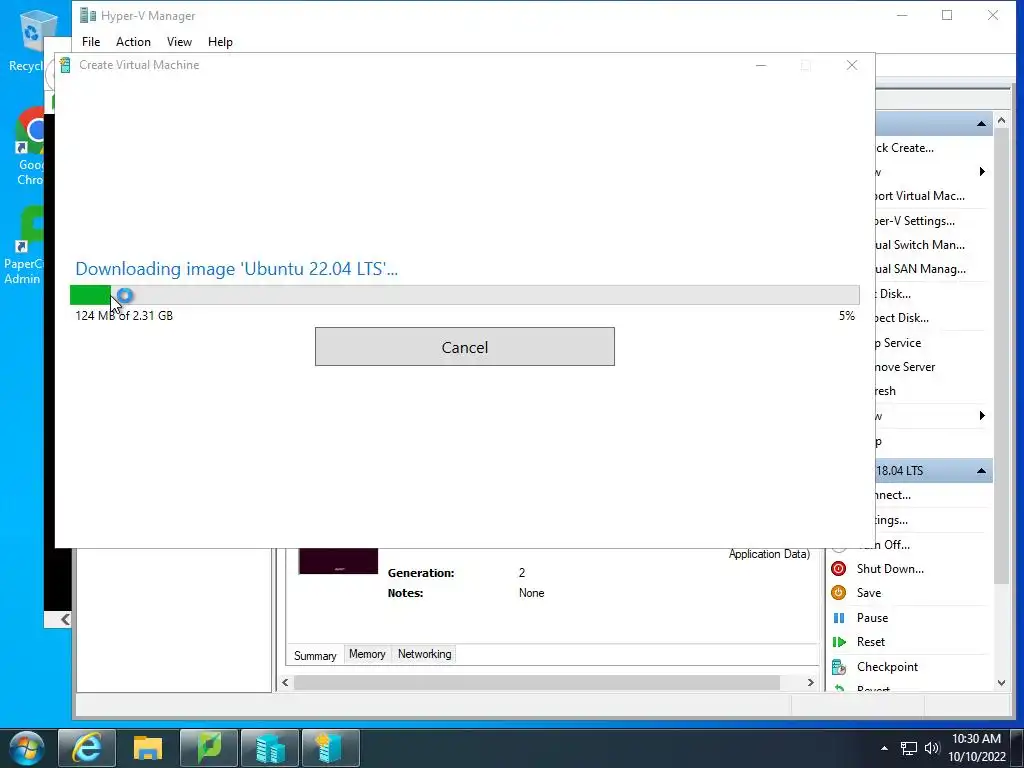1024x768 pixels.
Task: Click Actions pane scroll down arrow
Action: [x=1001, y=683]
